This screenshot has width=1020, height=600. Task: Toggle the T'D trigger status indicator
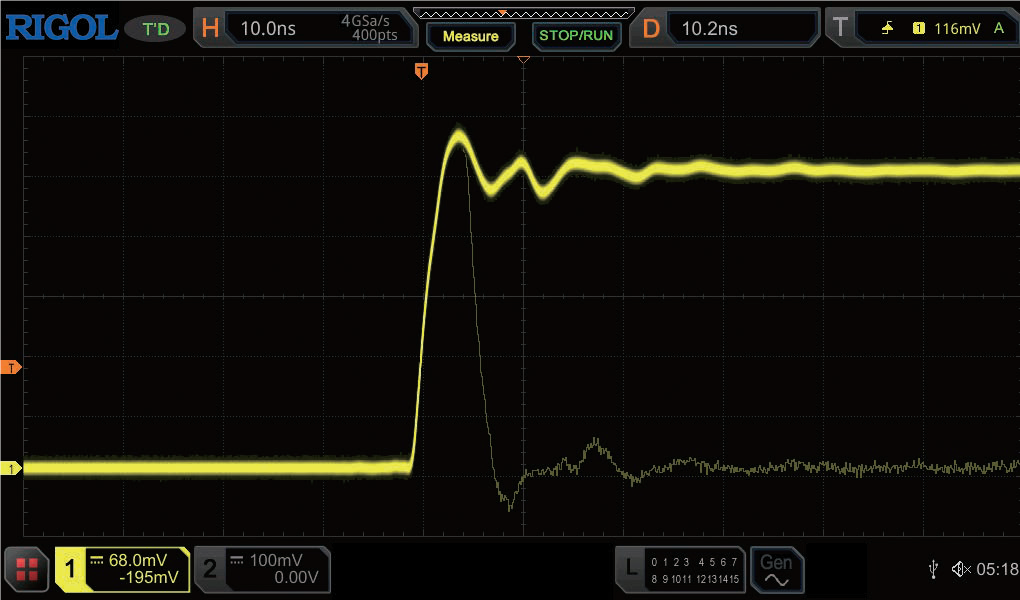pos(156,28)
